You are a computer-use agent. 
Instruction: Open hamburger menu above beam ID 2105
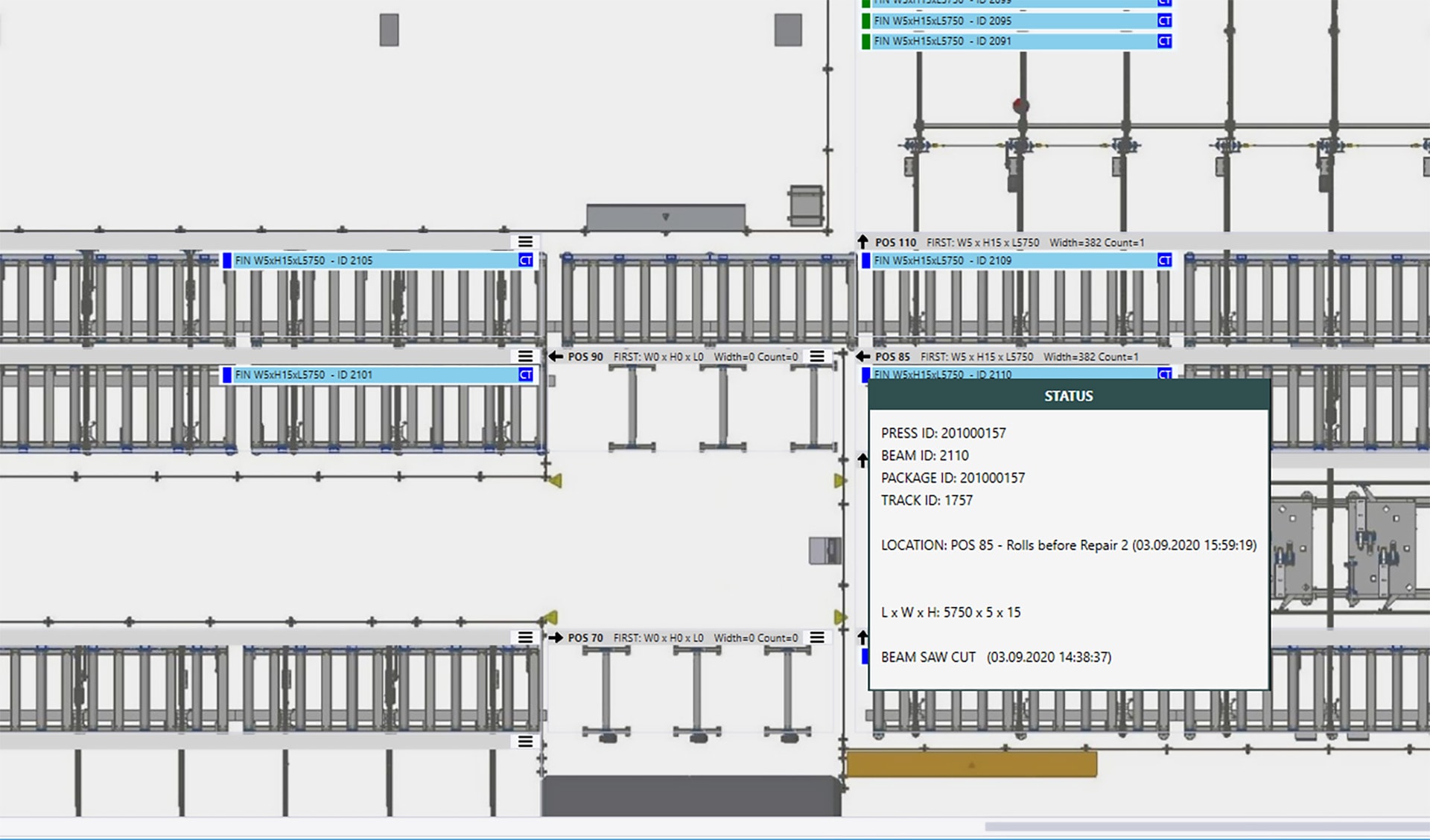(x=525, y=241)
